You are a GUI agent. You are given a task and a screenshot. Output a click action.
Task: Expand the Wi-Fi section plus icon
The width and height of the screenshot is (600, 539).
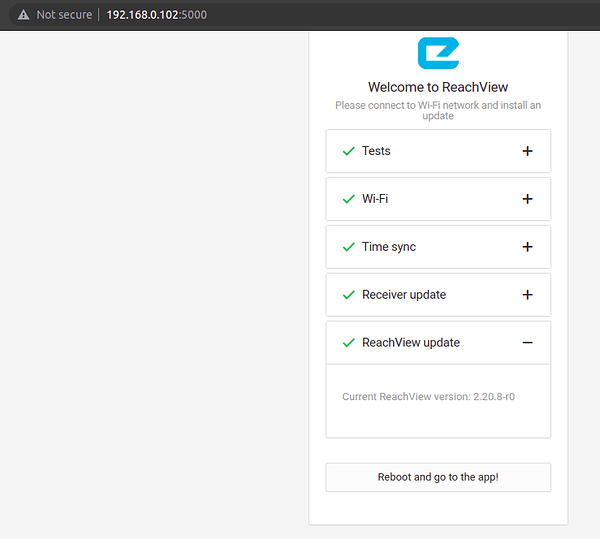tap(527, 199)
